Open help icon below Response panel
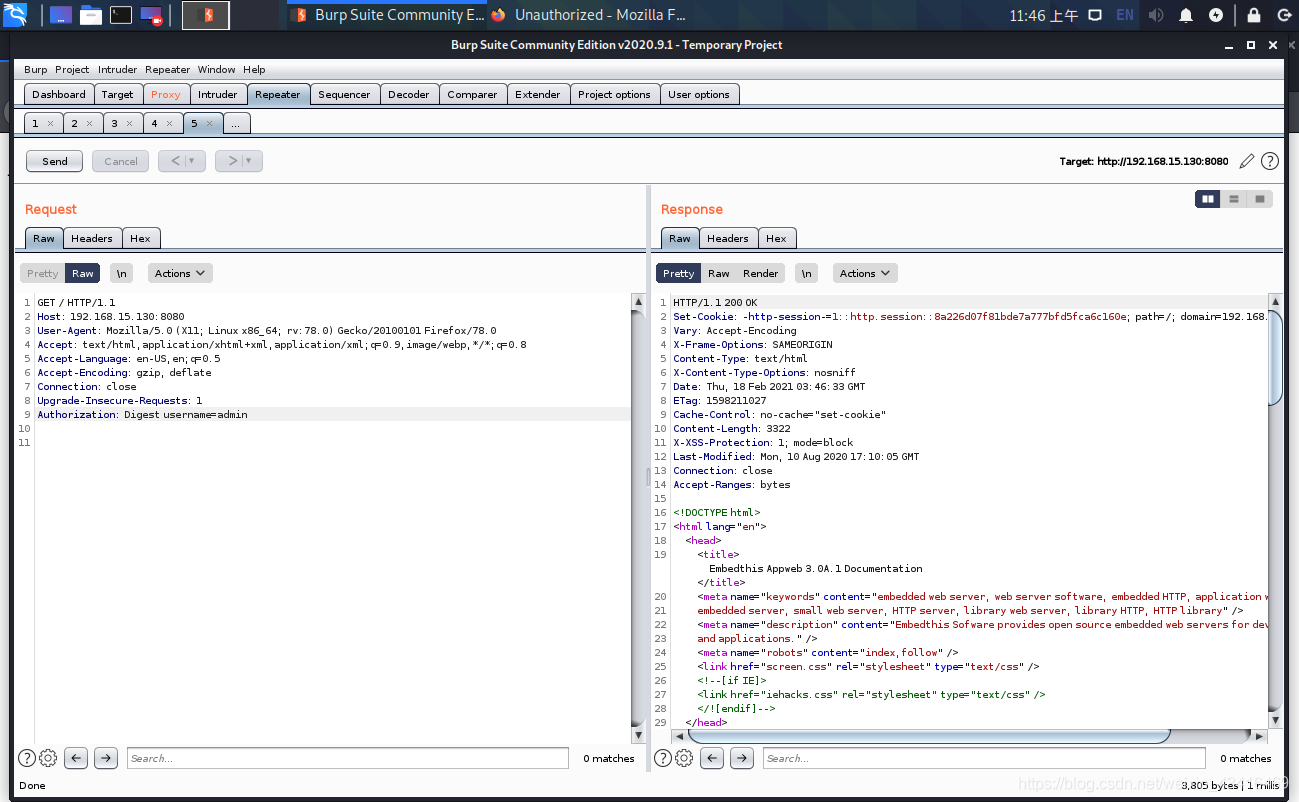This screenshot has height=802, width=1299. click(x=663, y=758)
